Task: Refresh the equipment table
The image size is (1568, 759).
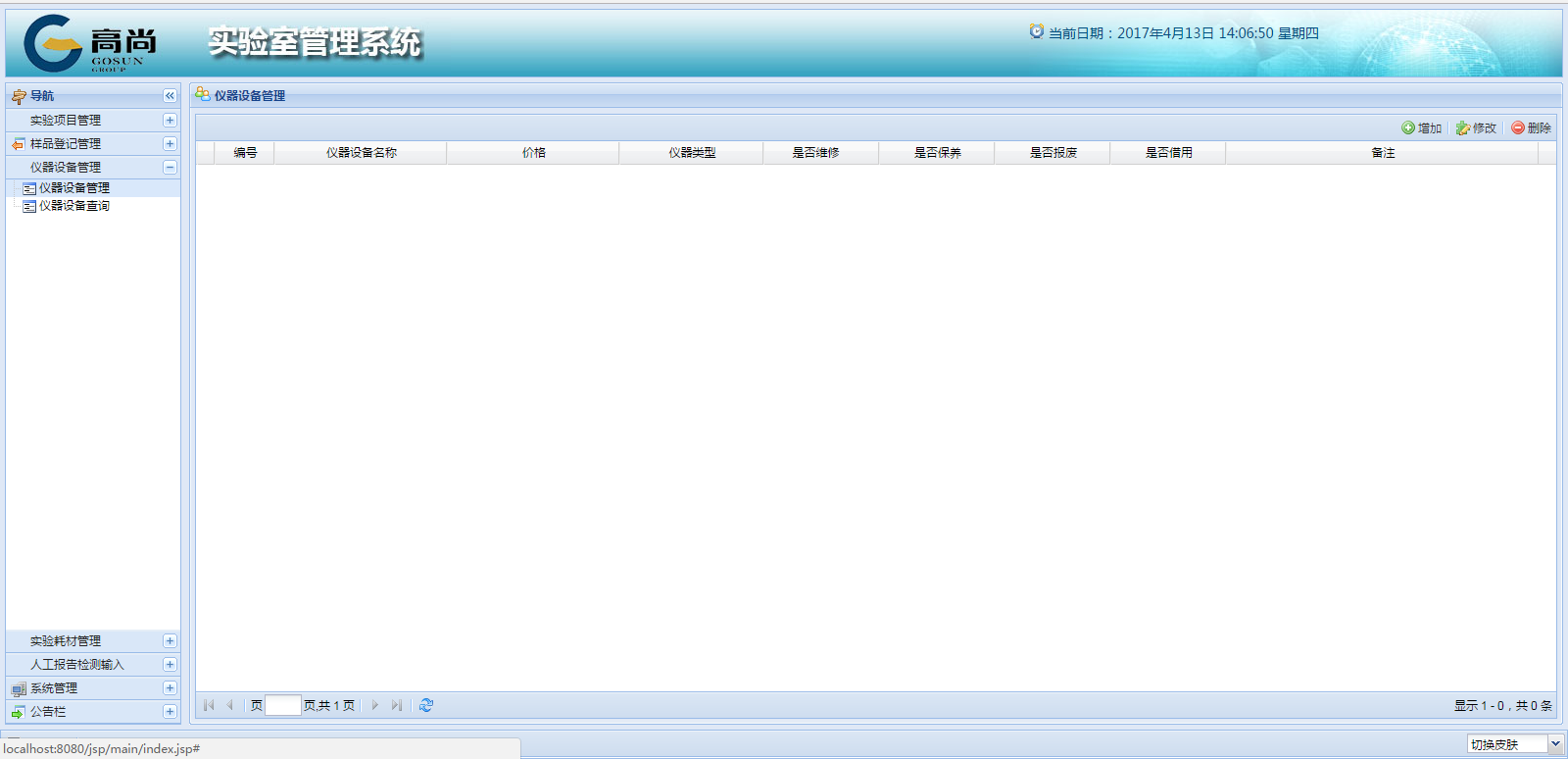Action: [x=426, y=705]
